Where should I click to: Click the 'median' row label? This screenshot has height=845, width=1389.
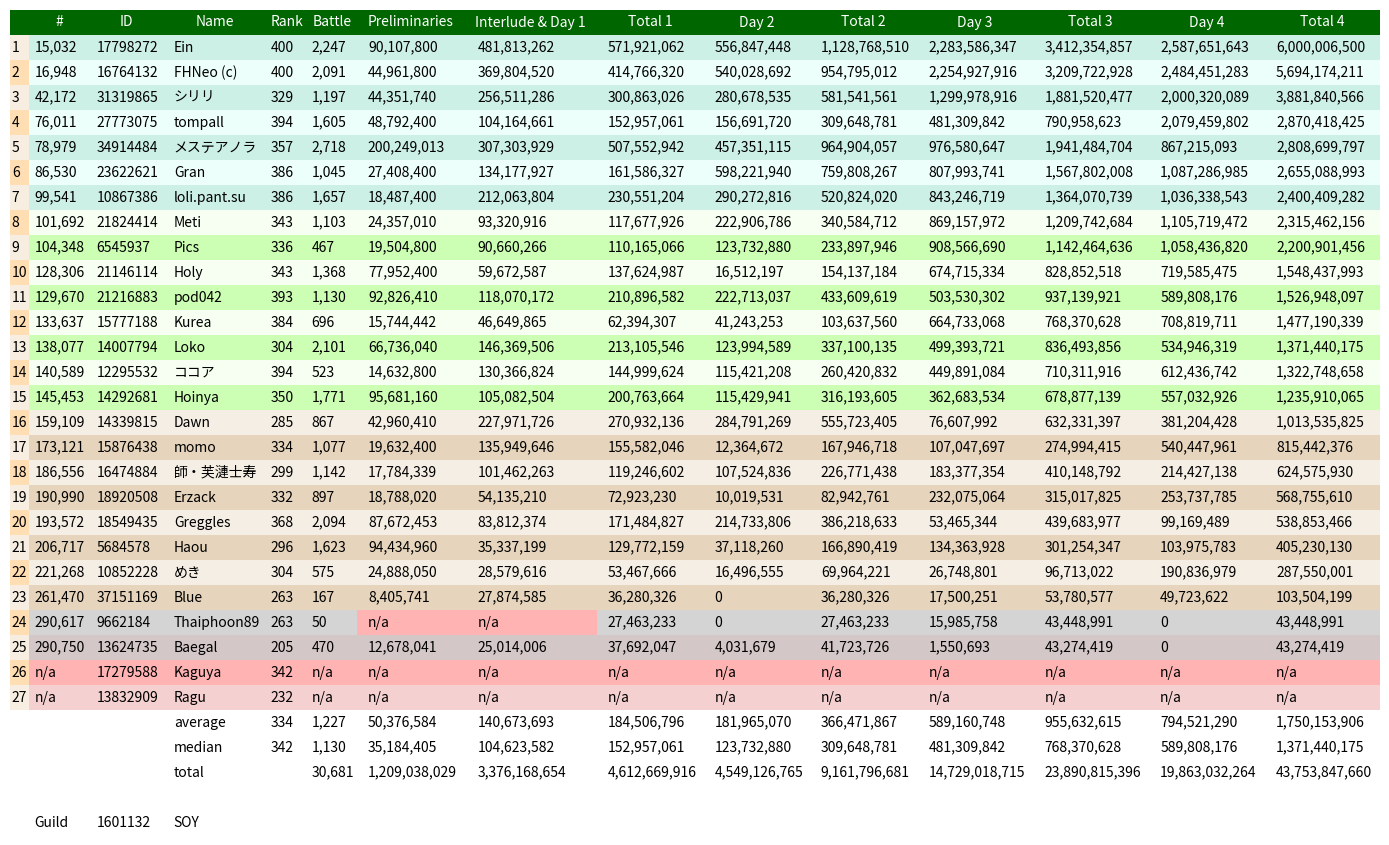pos(198,747)
